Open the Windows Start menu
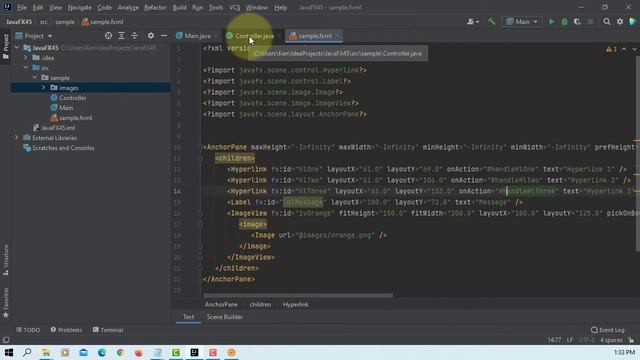Image resolution: width=640 pixels, height=360 pixels. click(x=9, y=352)
